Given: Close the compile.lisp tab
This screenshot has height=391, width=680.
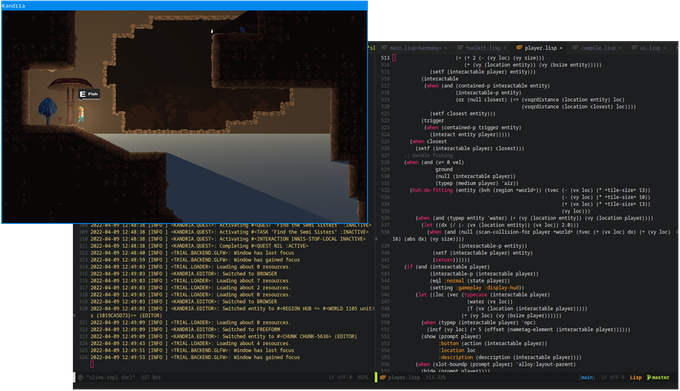Looking at the screenshot, I should pyautogui.click(x=620, y=48).
